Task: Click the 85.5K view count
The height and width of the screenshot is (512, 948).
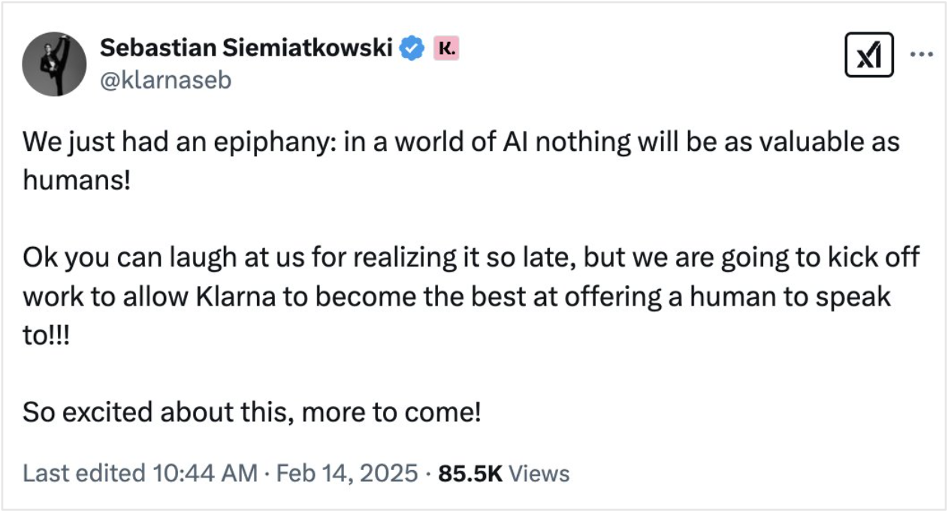Action: click(470, 473)
